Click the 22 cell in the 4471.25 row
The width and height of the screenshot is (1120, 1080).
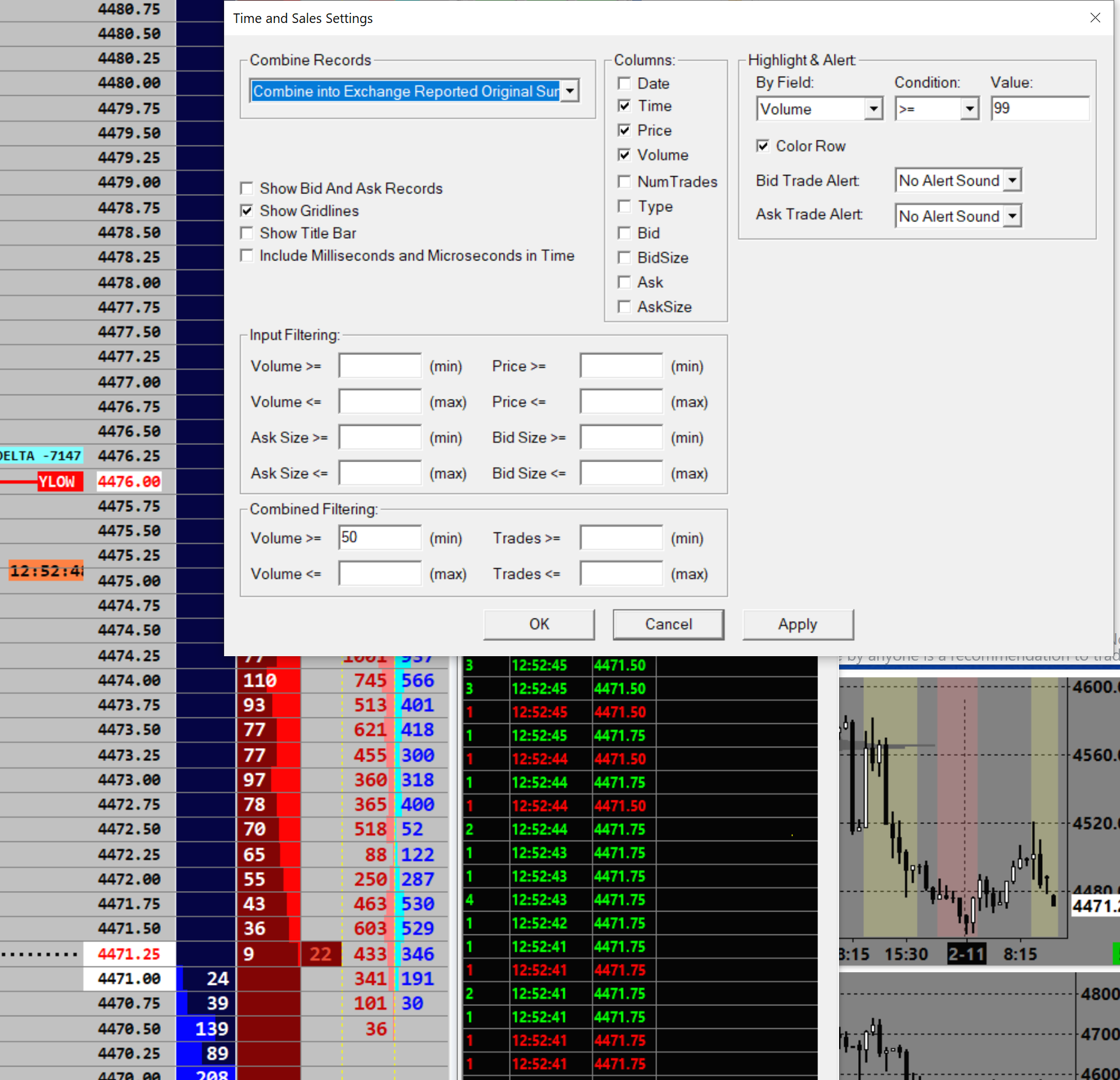point(321,954)
